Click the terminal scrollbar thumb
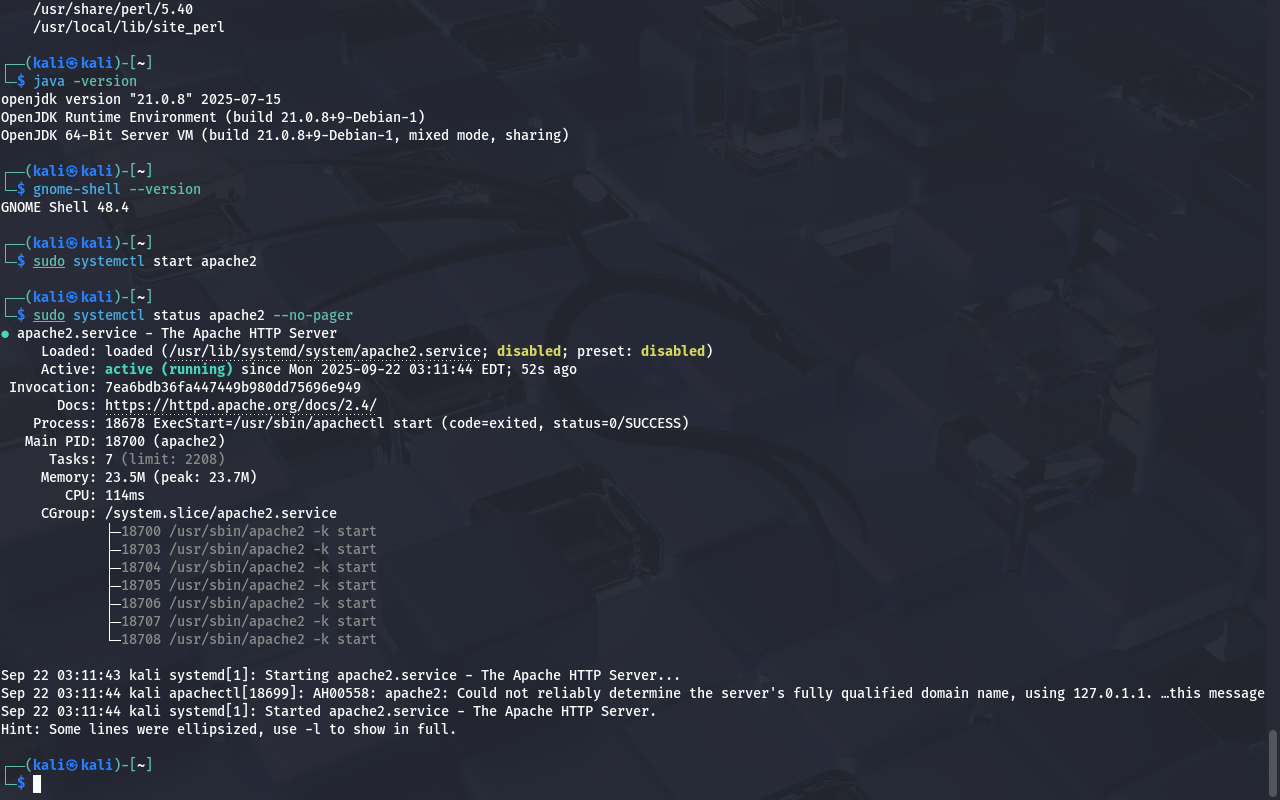The width and height of the screenshot is (1280, 800). click(x=1273, y=763)
